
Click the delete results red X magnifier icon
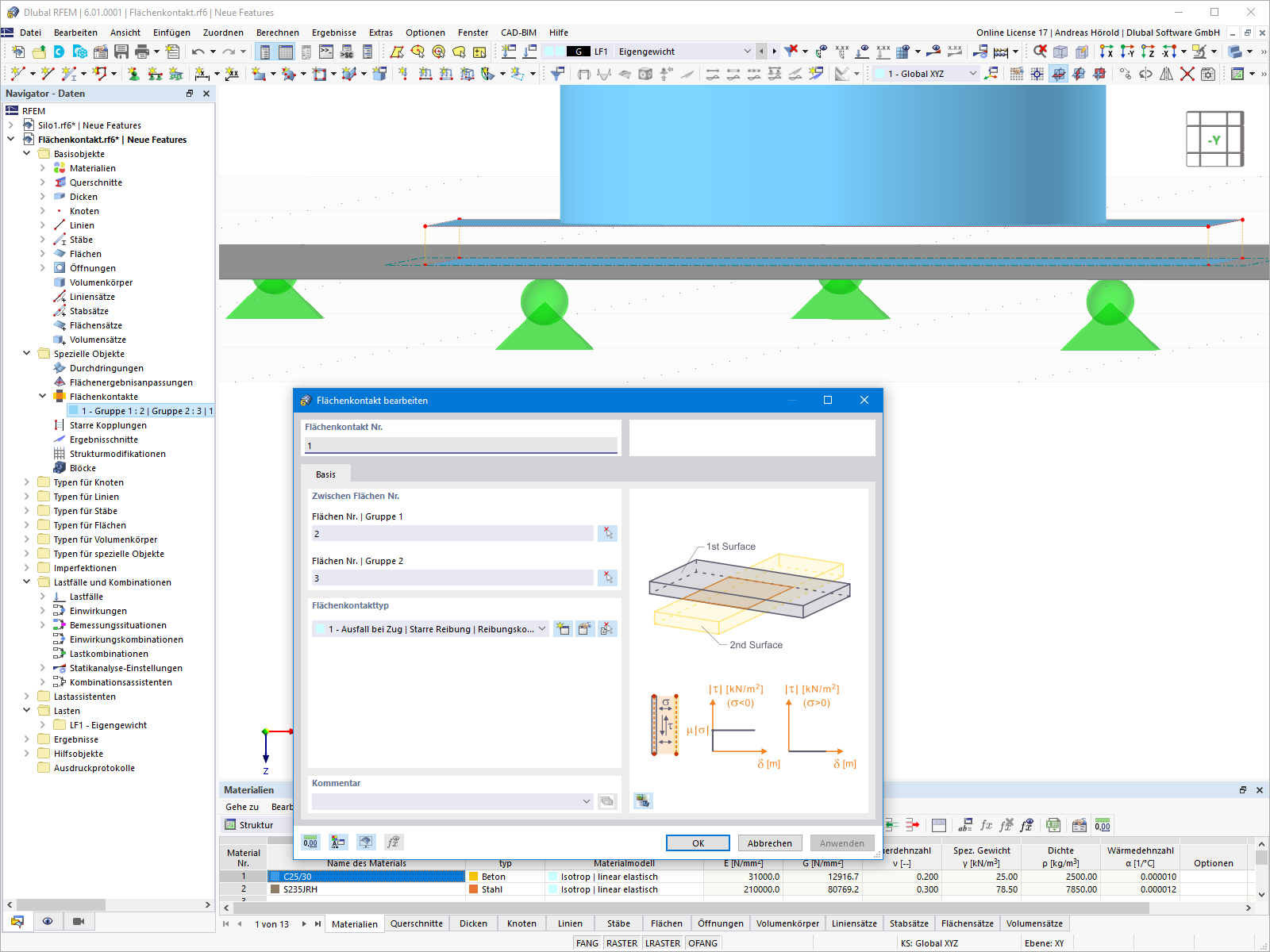coord(1040,52)
